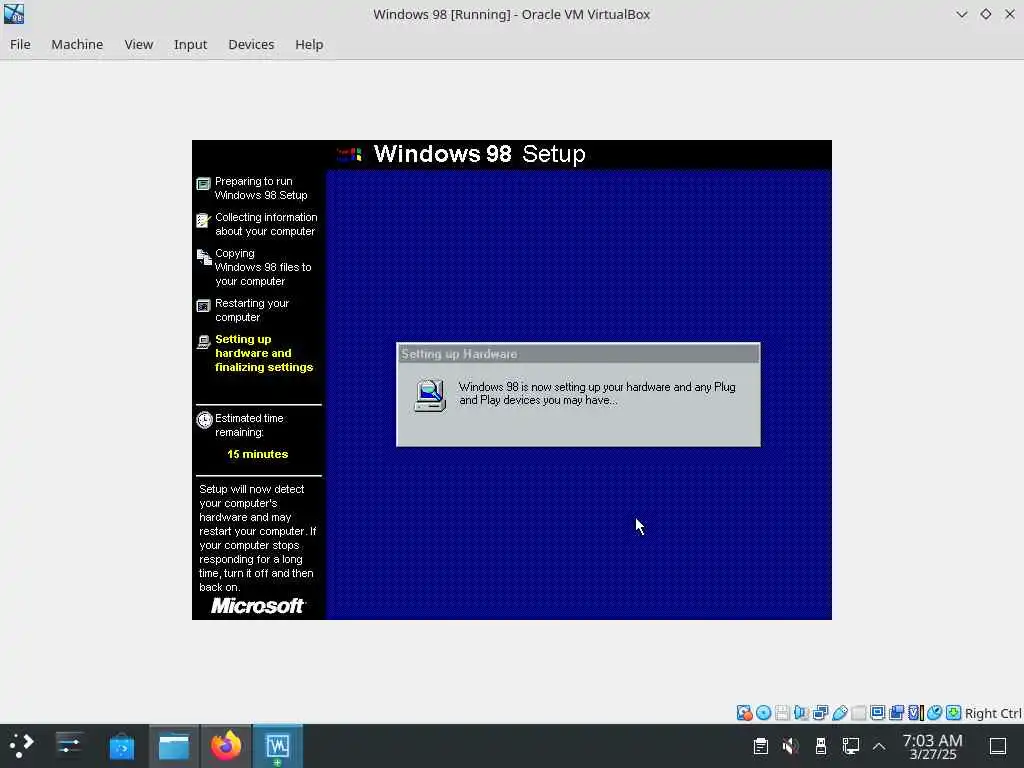
Task: Click the muted volume tray icon
Action: (790, 745)
